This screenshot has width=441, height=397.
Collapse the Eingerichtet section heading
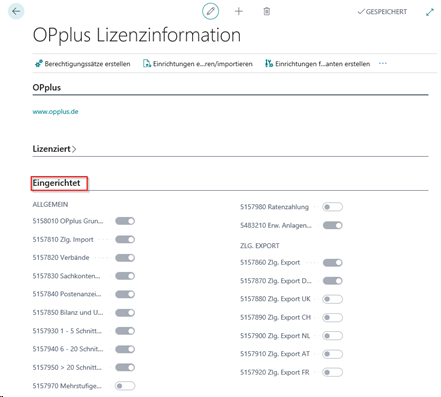click(56, 183)
